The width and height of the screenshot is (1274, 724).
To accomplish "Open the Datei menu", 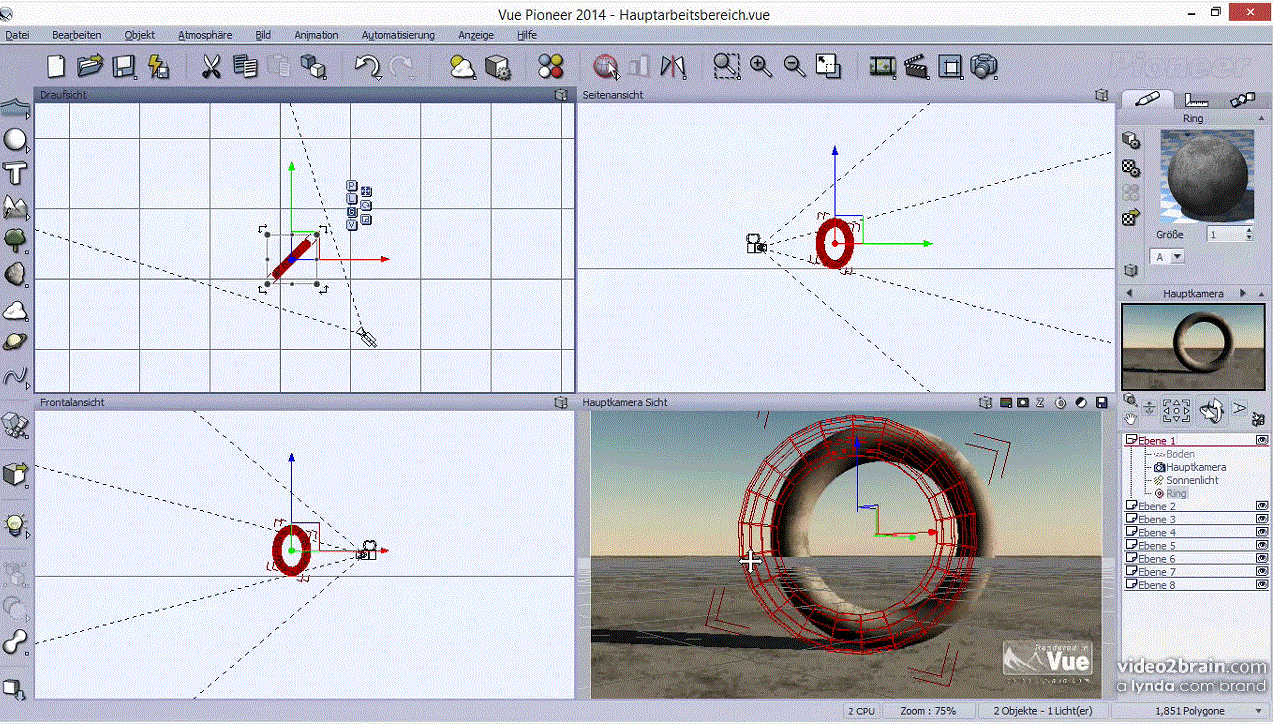I will (17, 35).
